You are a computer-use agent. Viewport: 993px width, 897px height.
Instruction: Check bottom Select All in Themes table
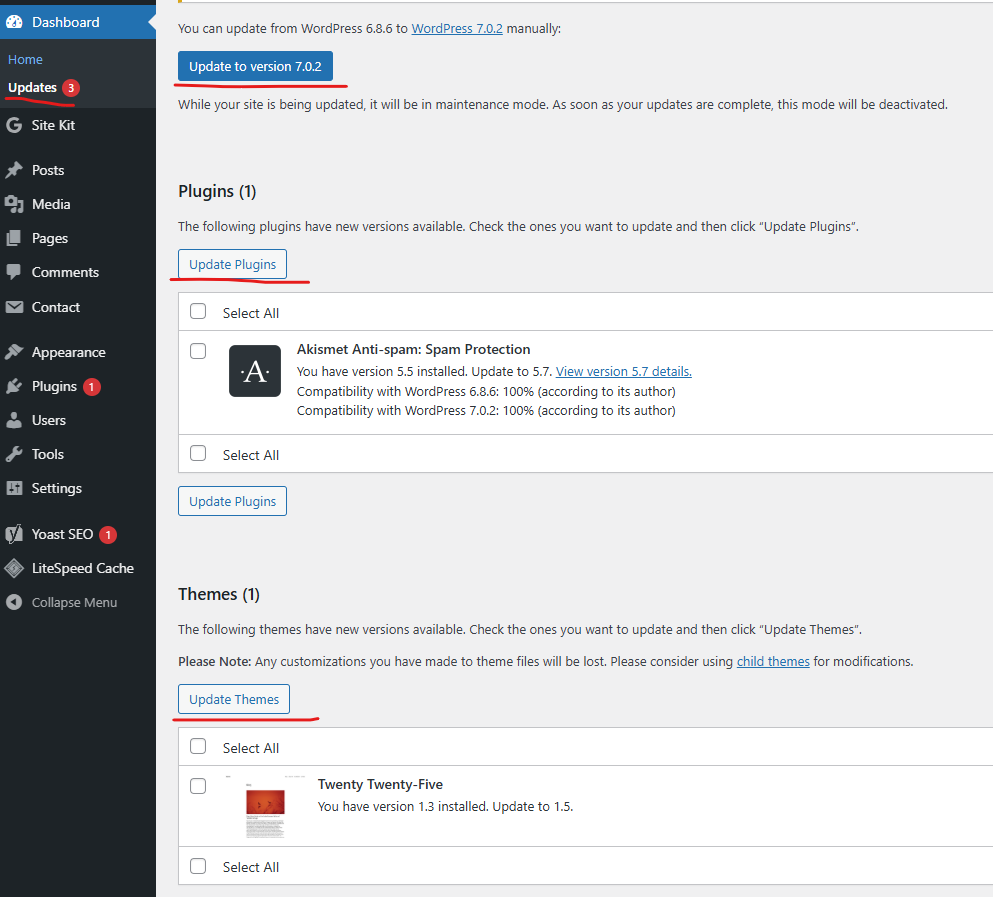coord(198,866)
